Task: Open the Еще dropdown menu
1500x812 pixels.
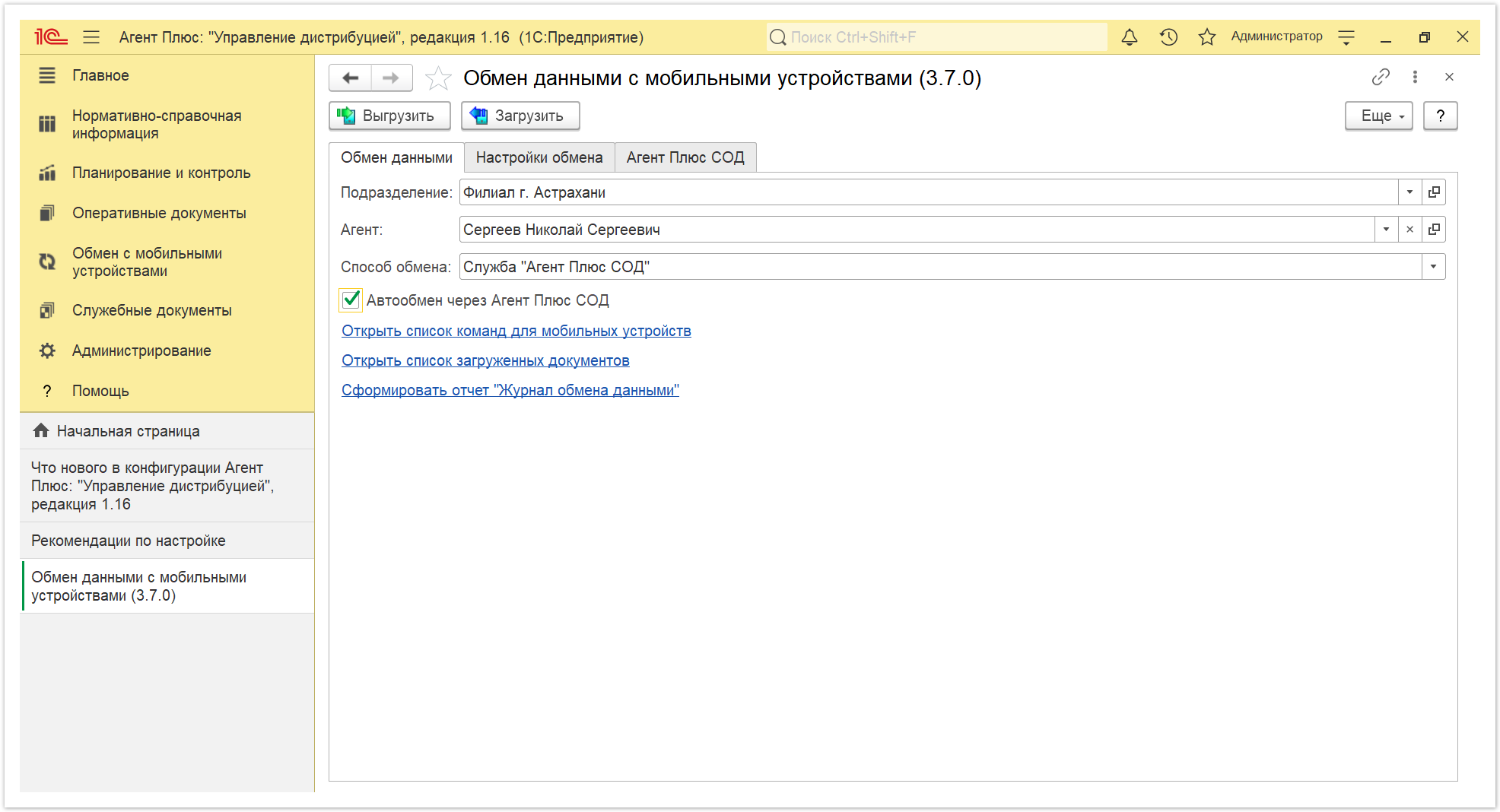Action: click(1378, 116)
